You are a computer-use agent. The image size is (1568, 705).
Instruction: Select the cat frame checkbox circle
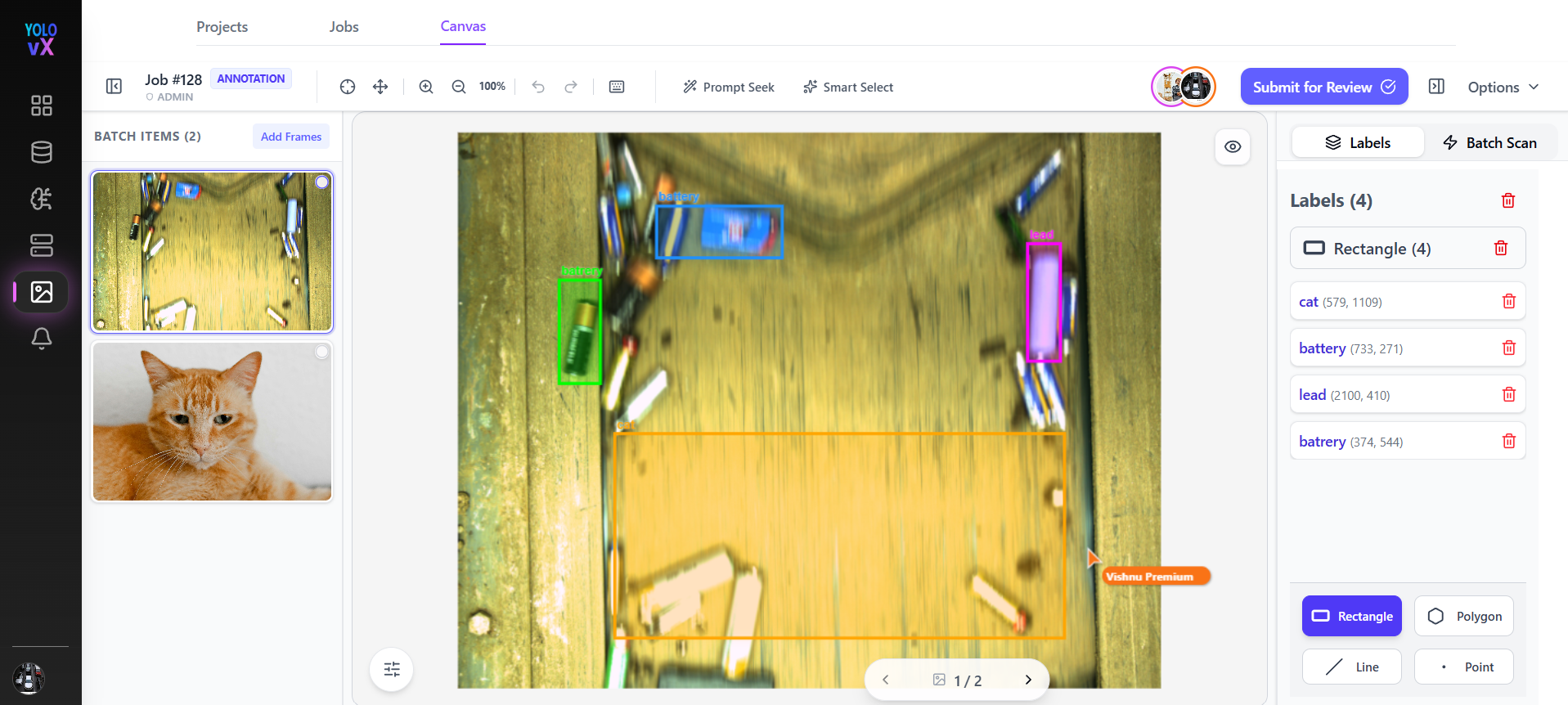click(x=322, y=352)
